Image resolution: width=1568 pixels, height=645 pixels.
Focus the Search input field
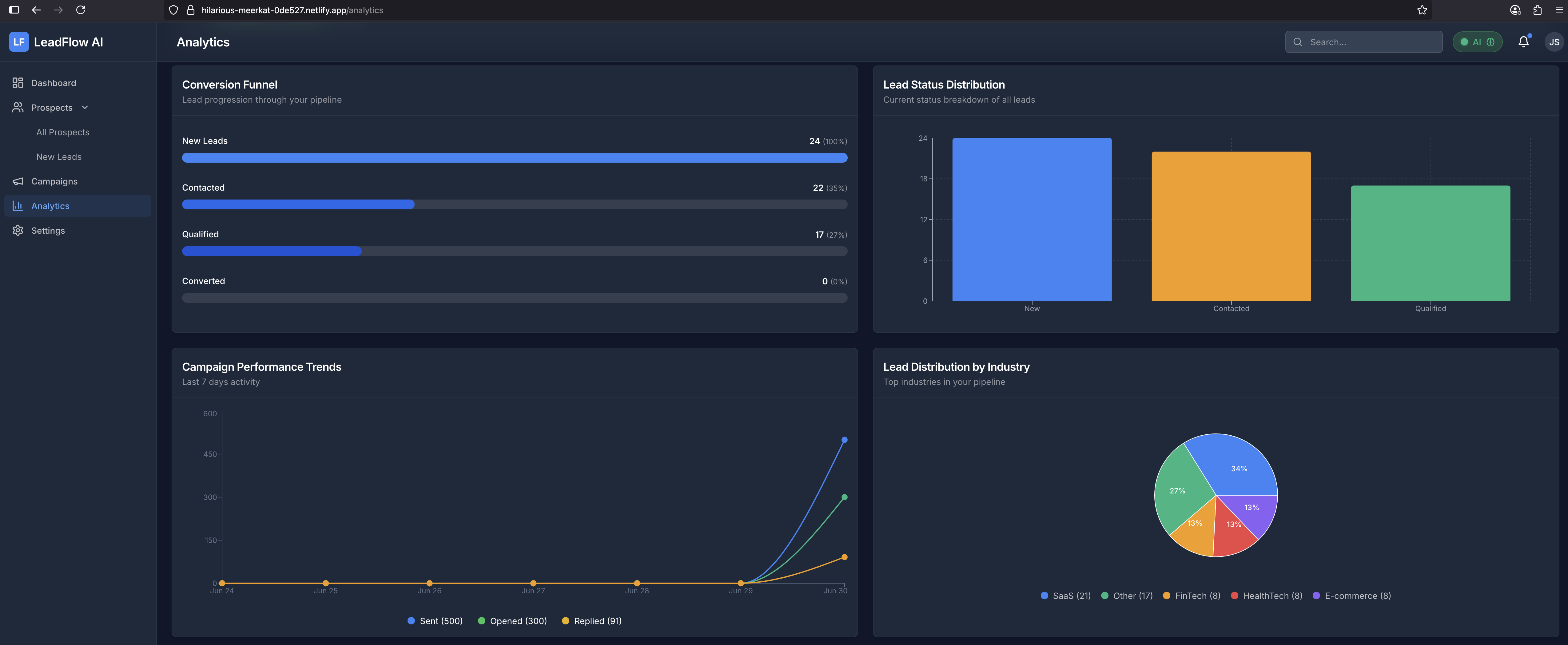[1370, 42]
